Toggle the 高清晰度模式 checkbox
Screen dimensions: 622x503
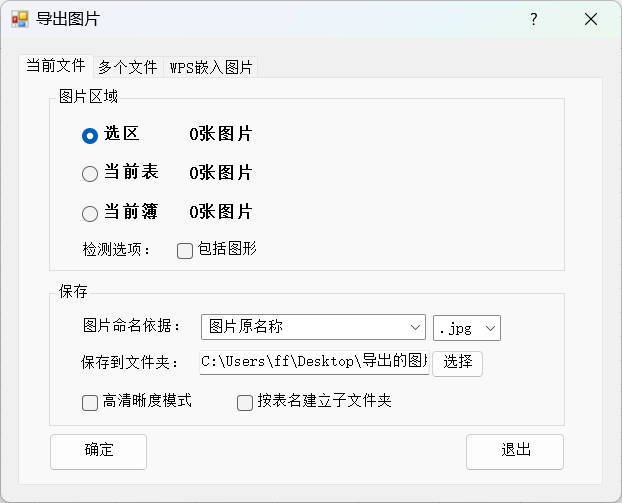click(90, 403)
